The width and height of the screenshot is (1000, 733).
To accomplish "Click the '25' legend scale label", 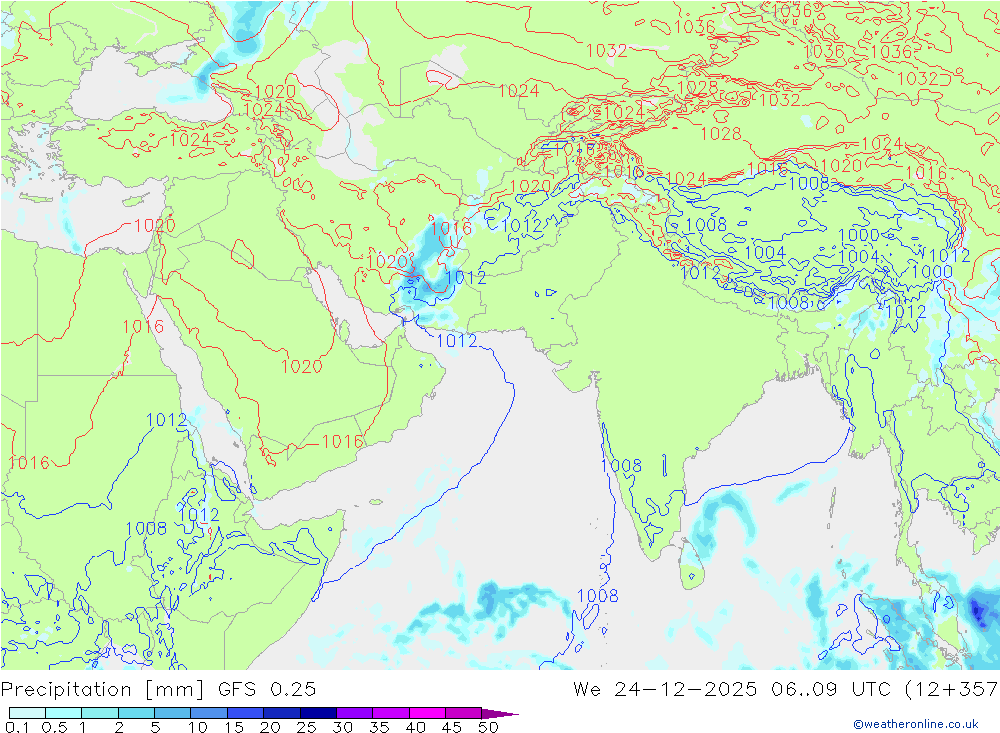I will tap(306, 727).
